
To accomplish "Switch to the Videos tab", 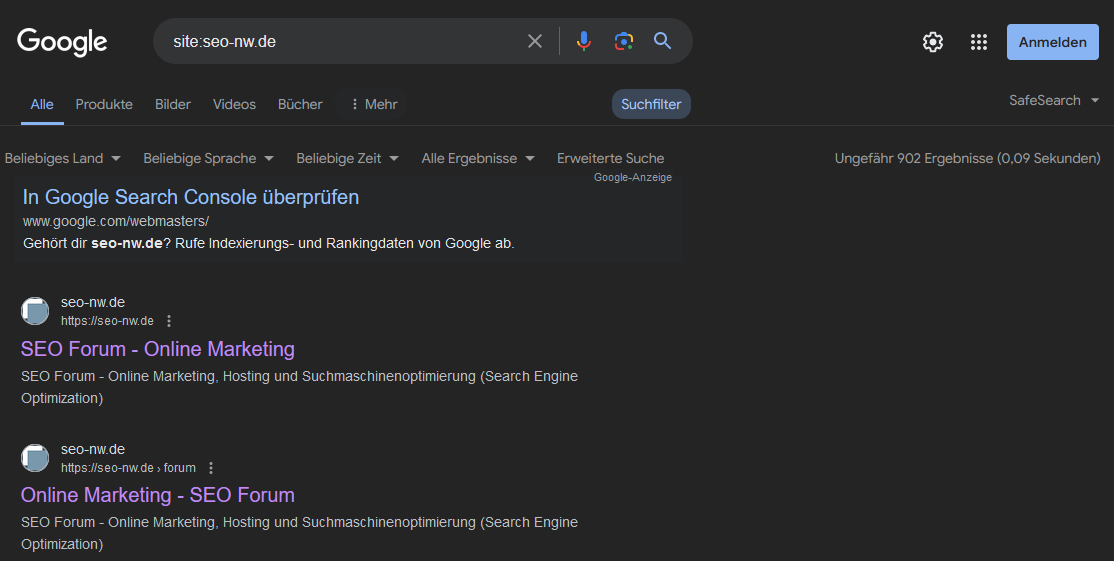I will click(234, 104).
